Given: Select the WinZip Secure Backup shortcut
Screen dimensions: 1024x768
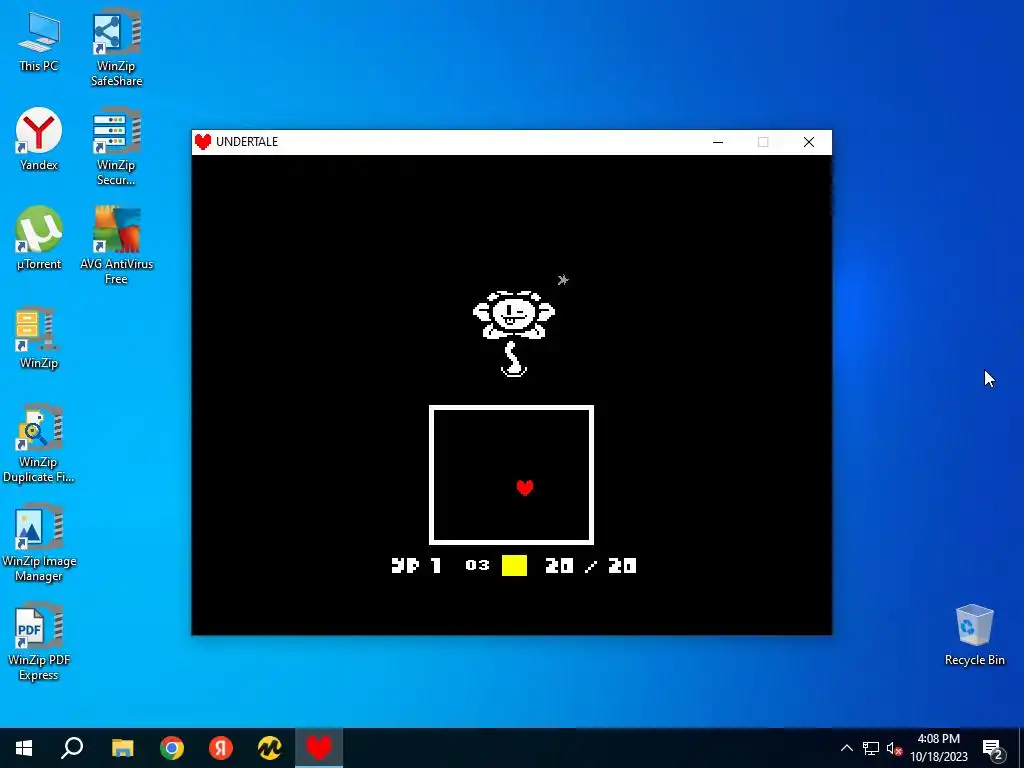Looking at the screenshot, I should 116,146.
